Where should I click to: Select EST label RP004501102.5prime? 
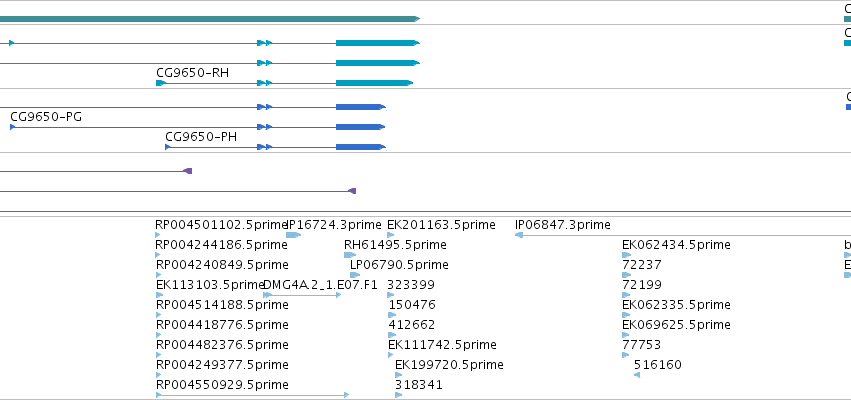click(x=221, y=225)
